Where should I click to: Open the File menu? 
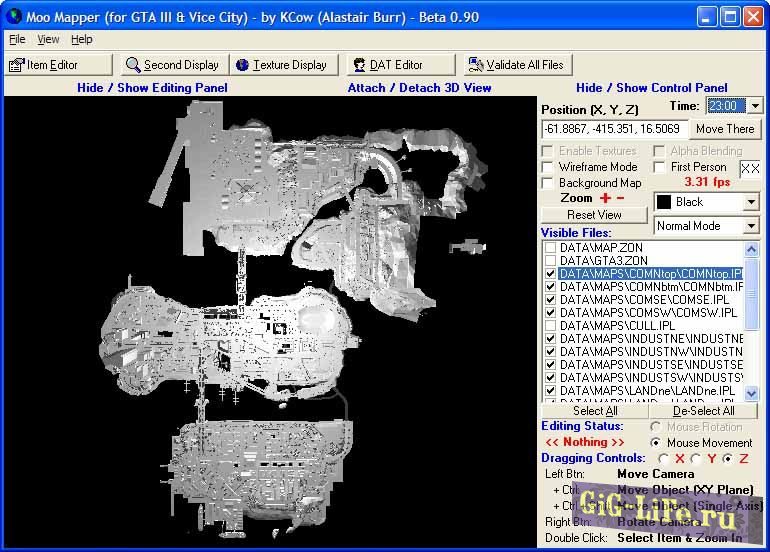coord(17,39)
